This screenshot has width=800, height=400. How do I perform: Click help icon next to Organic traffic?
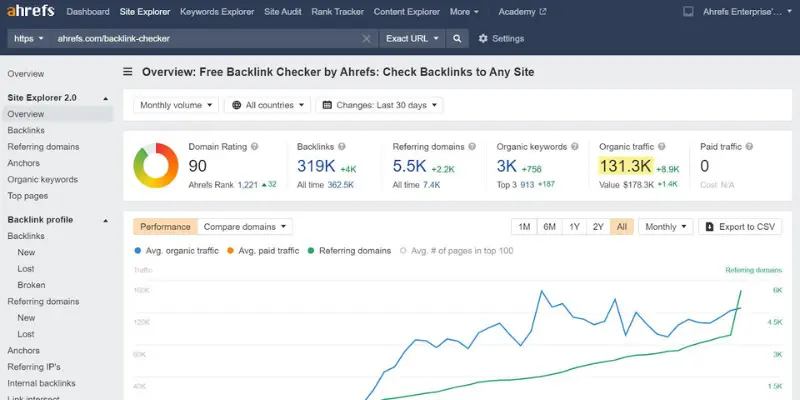pyautogui.click(x=661, y=146)
